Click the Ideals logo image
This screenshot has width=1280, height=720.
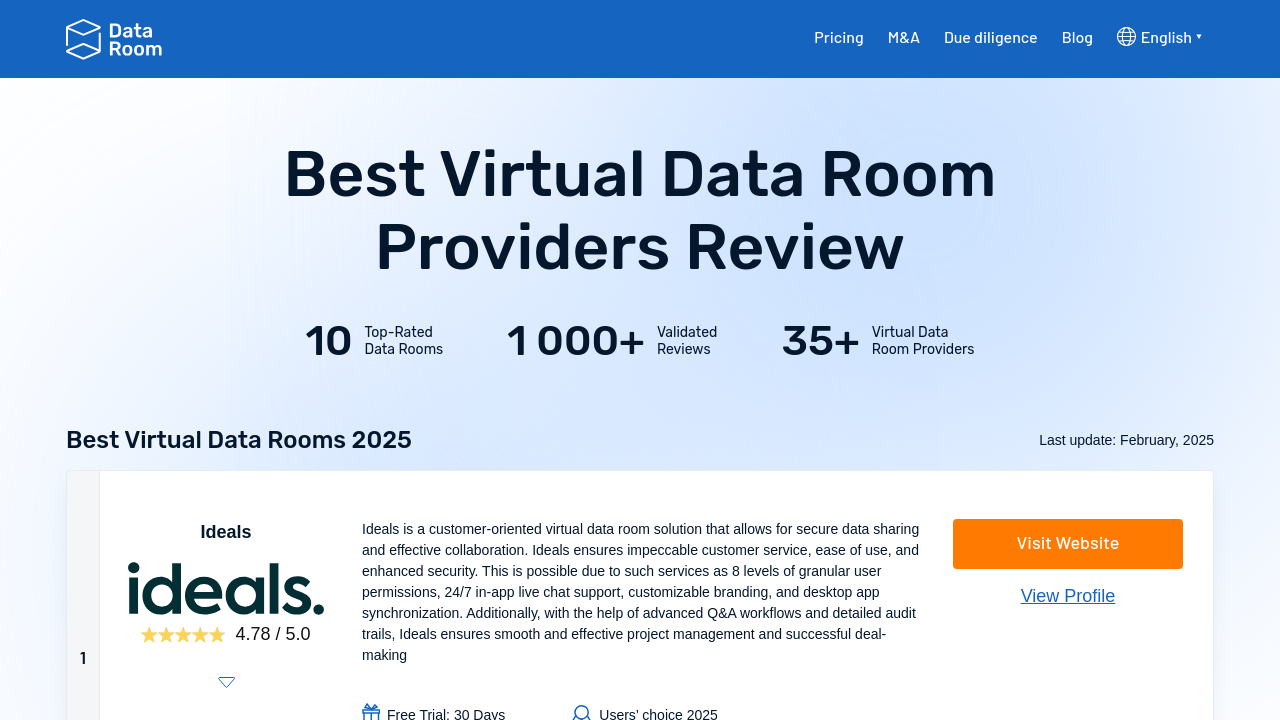pyautogui.click(x=226, y=588)
